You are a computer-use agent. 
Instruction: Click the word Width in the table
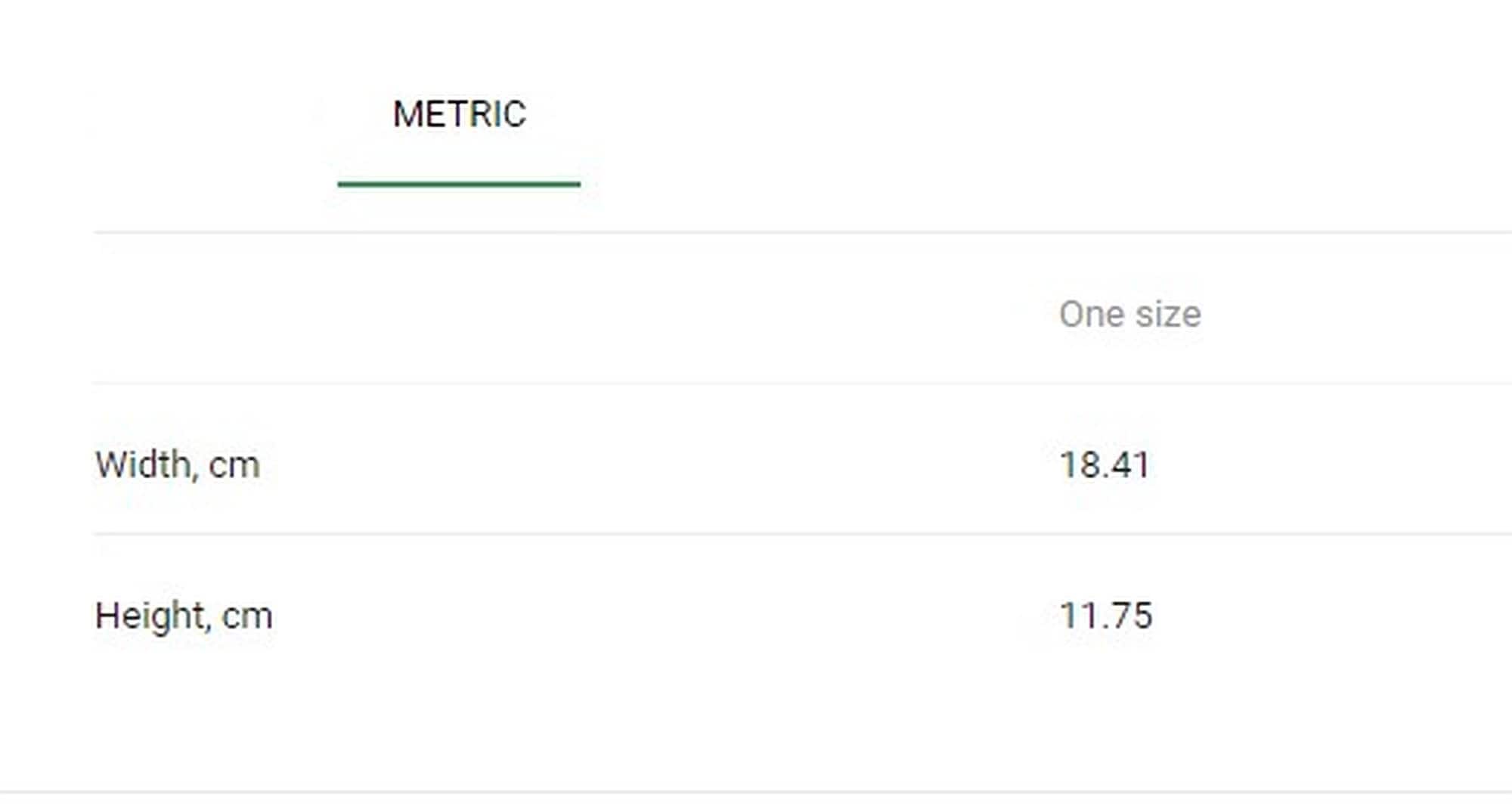[143, 464]
